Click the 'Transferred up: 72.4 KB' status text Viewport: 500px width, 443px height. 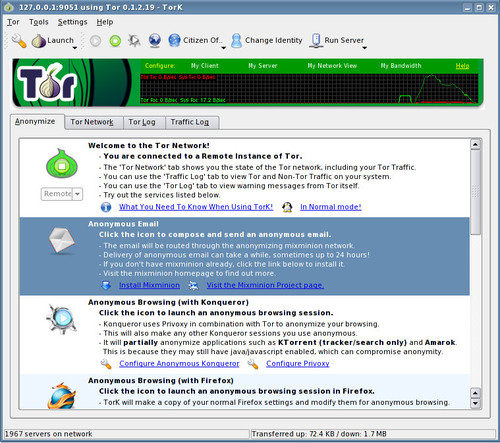(319, 434)
